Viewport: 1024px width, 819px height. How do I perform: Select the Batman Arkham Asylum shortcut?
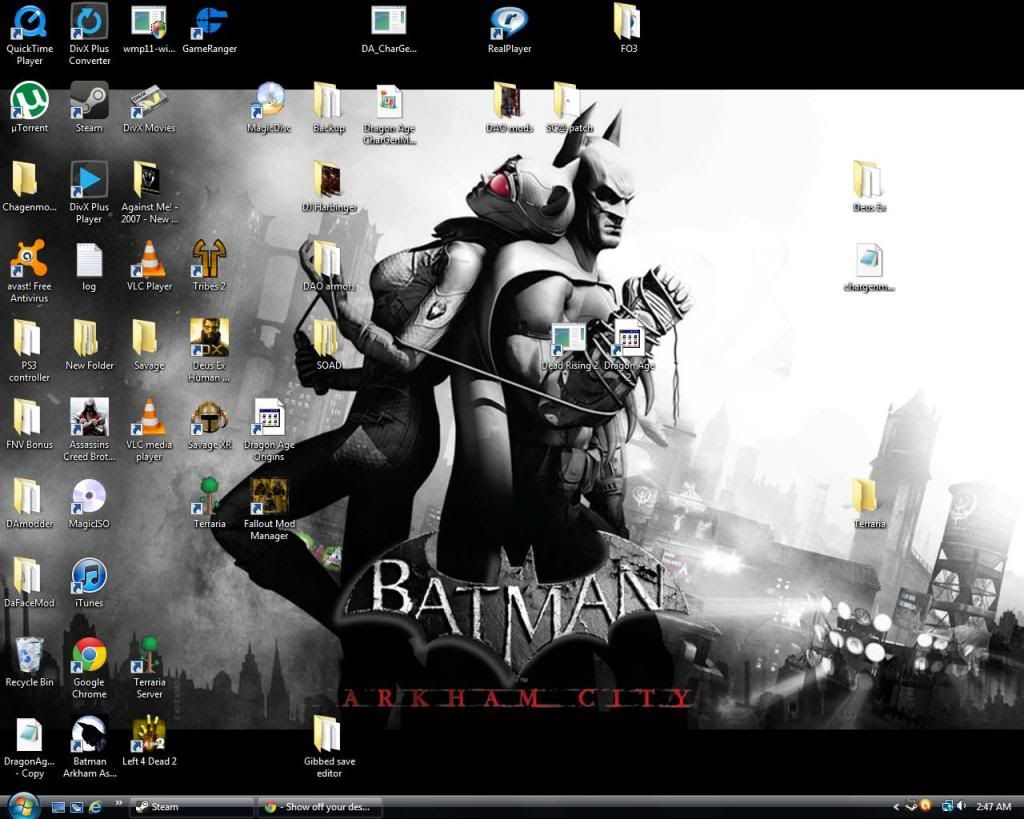[89, 736]
